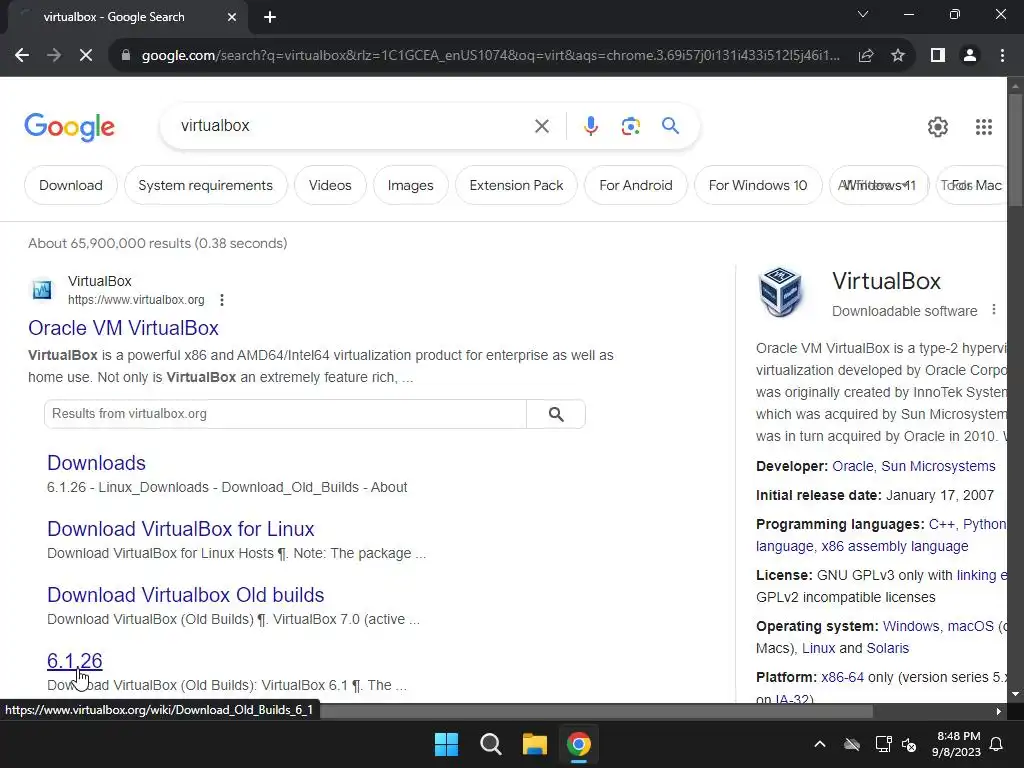Go back to the previous page
1024x768 pixels.
pos(22,56)
